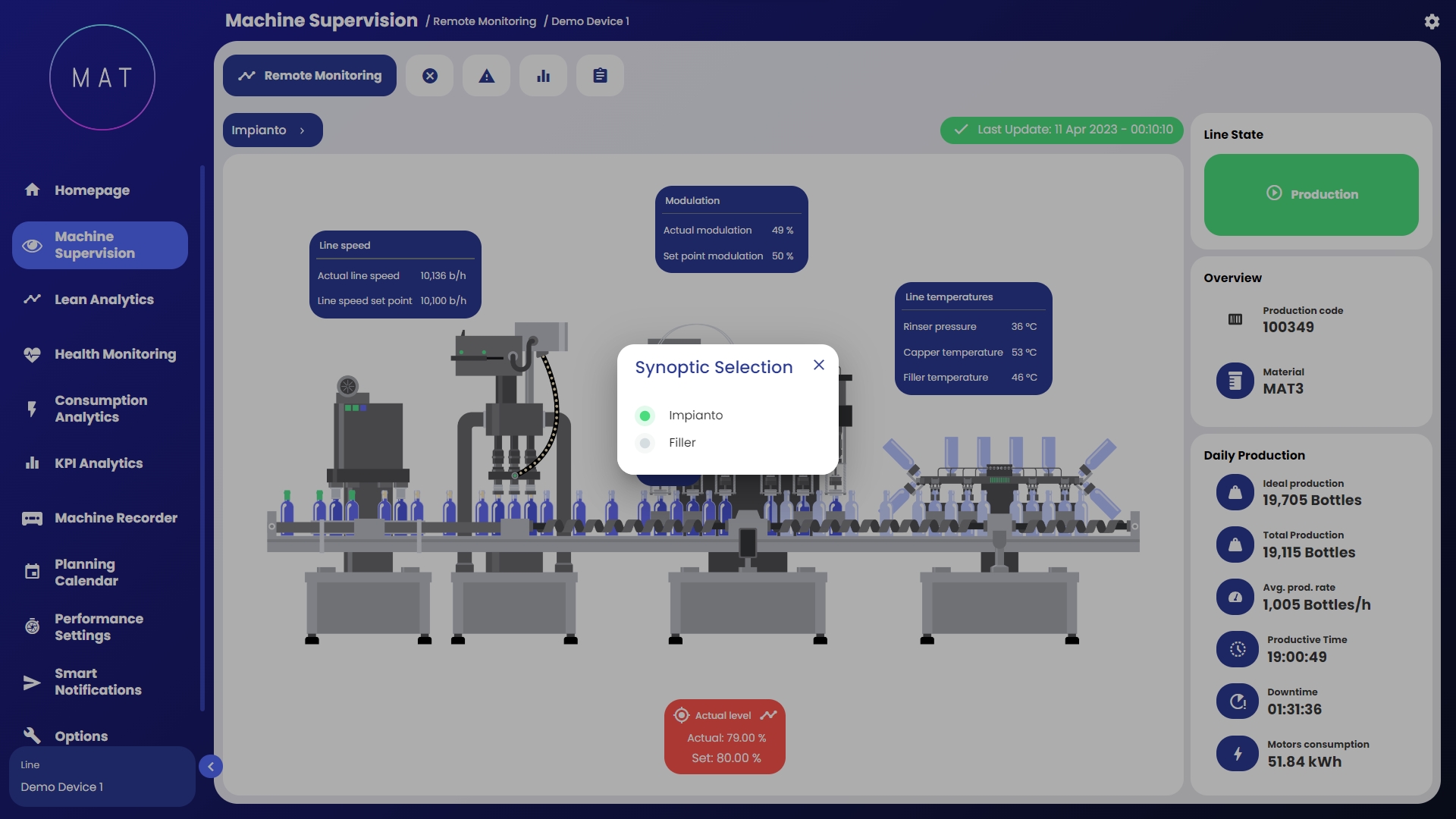Click trend icon in Actual level card
The height and width of the screenshot is (819, 1456).
coord(768,715)
